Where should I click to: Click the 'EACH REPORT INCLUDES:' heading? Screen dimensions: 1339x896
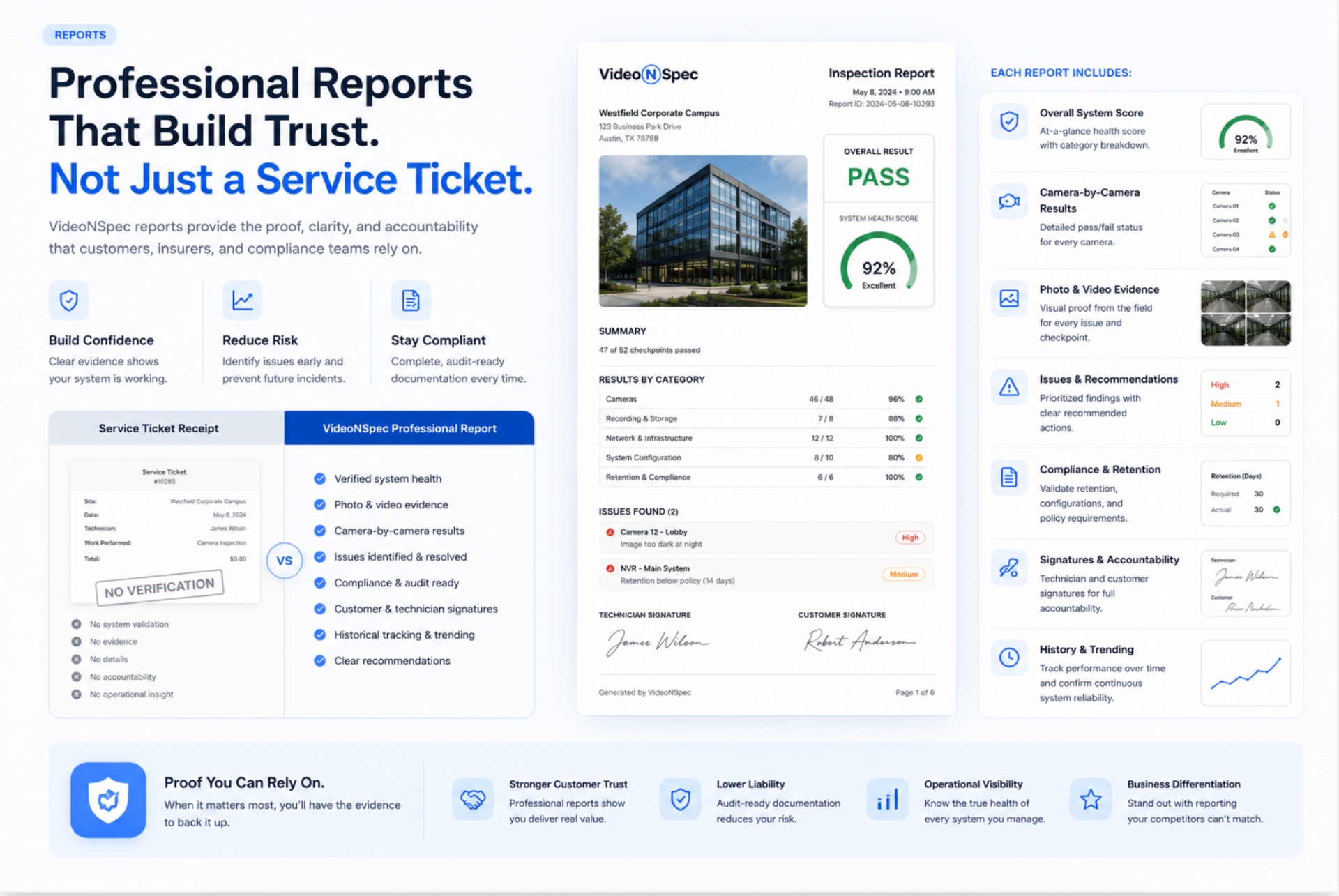click(1061, 73)
